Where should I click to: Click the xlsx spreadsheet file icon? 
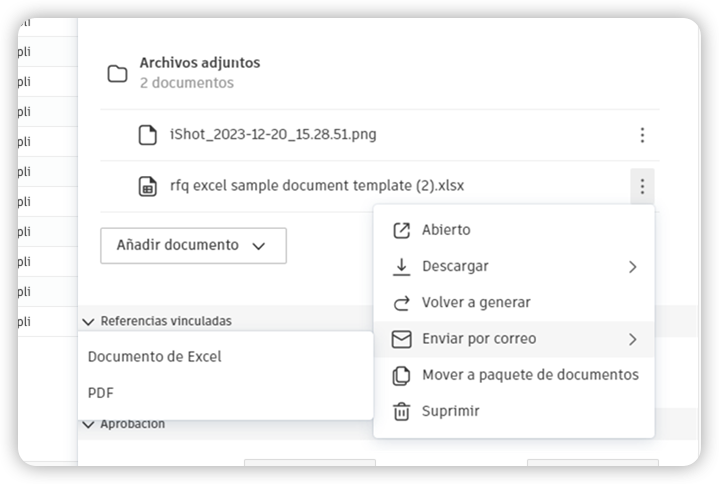click(148, 186)
